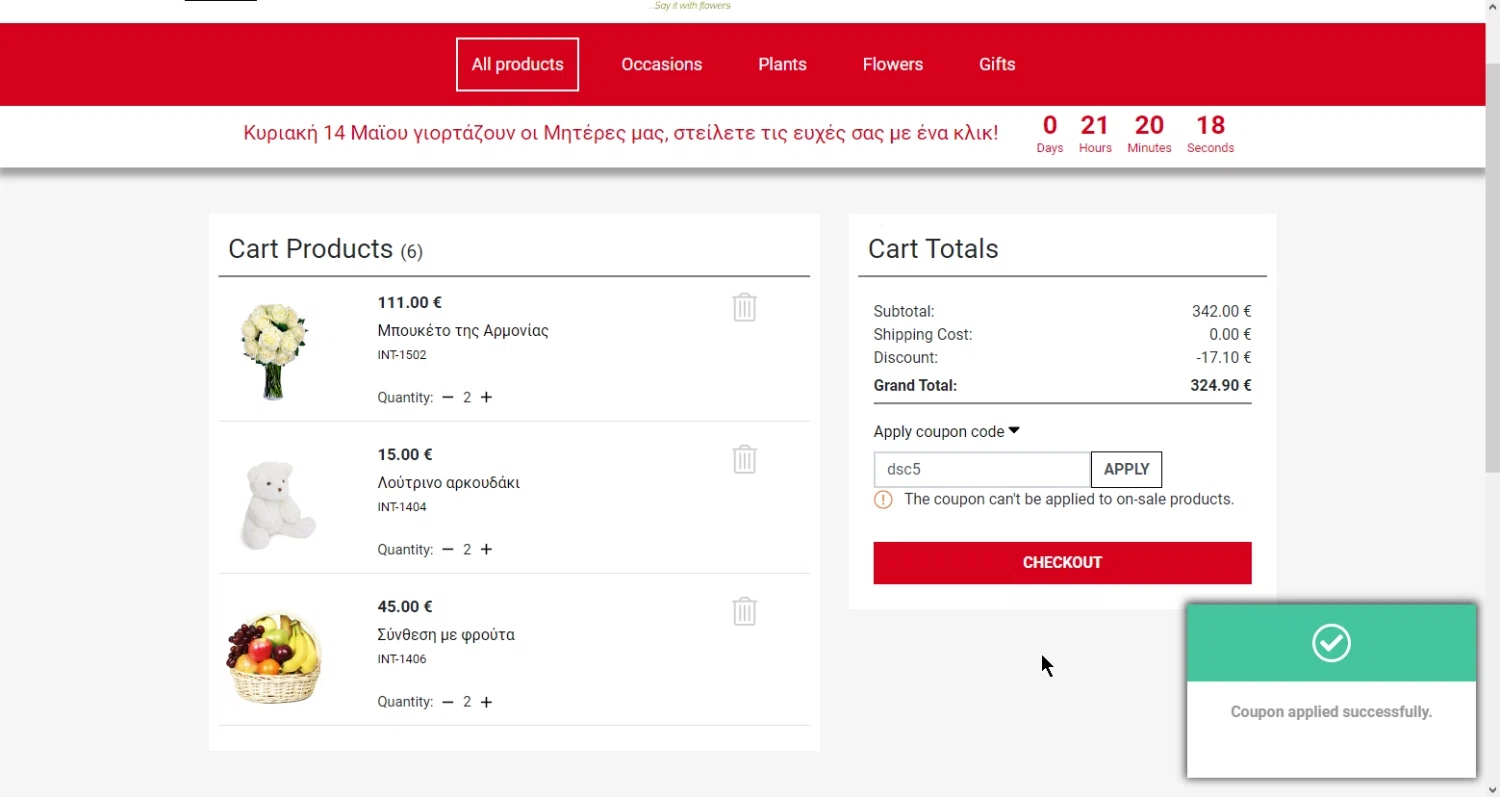
Task: Click the APPLY coupon button
Action: [1126, 470]
